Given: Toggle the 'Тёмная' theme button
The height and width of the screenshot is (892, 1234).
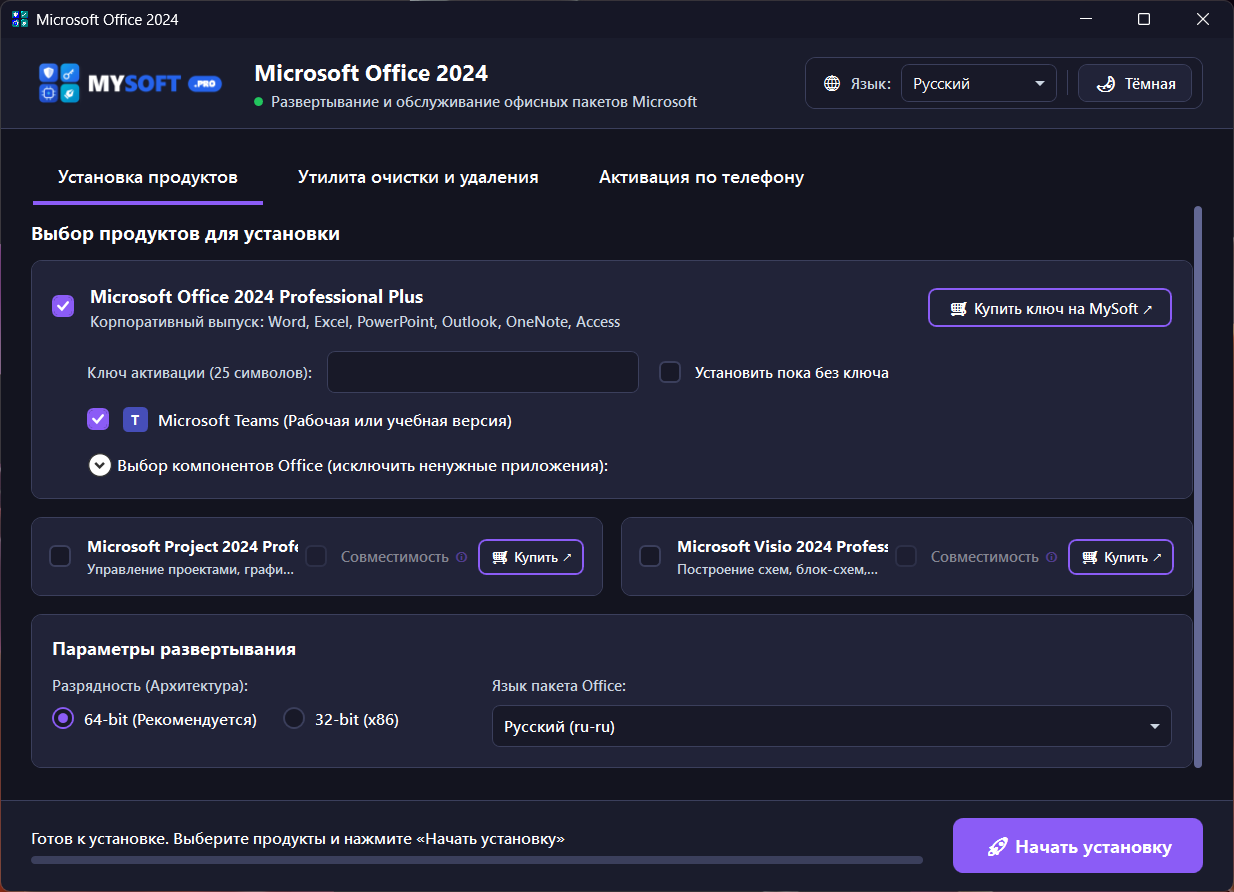Looking at the screenshot, I should pos(1135,84).
